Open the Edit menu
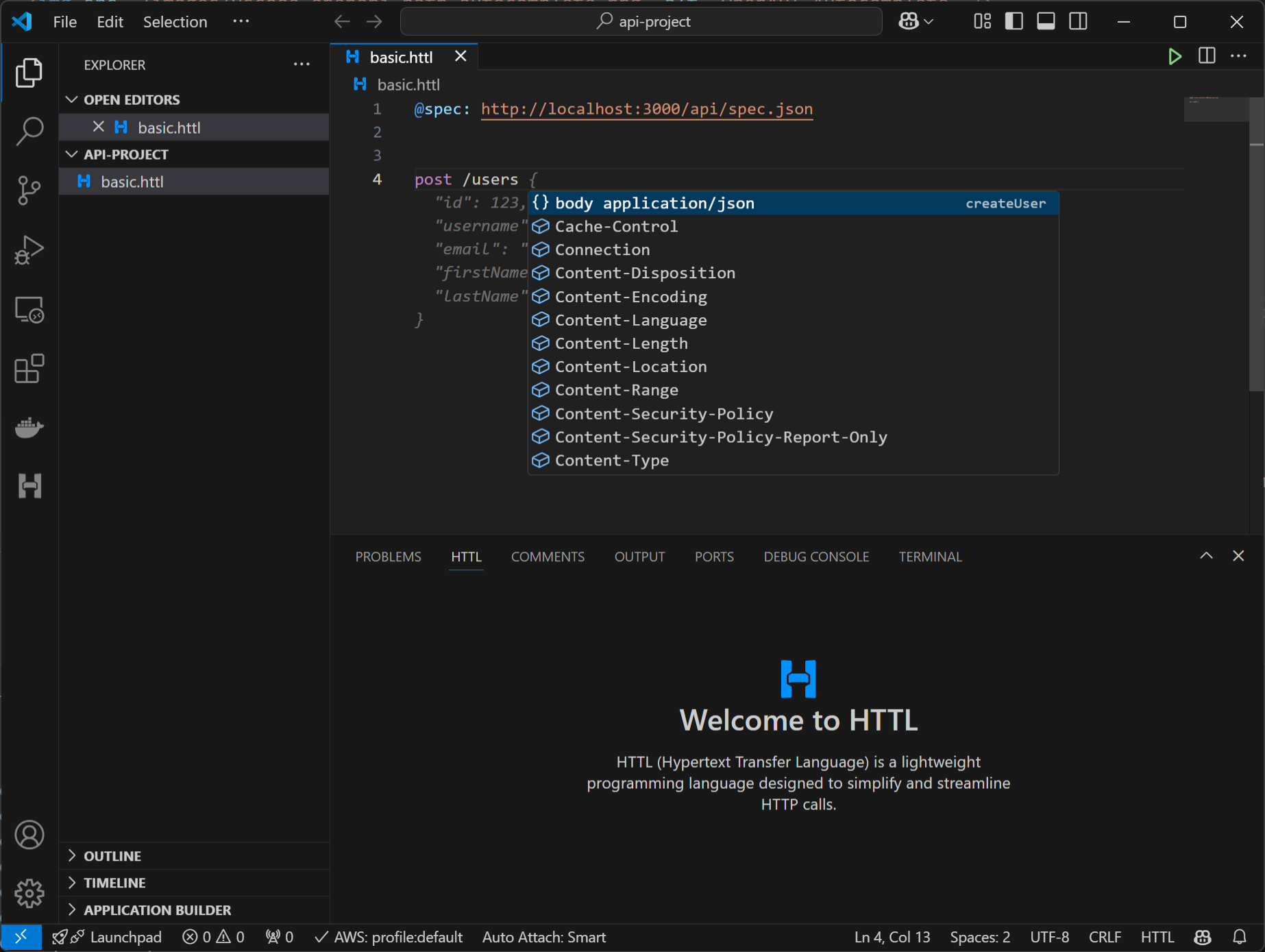1265x952 pixels. pyautogui.click(x=110, y=22)
